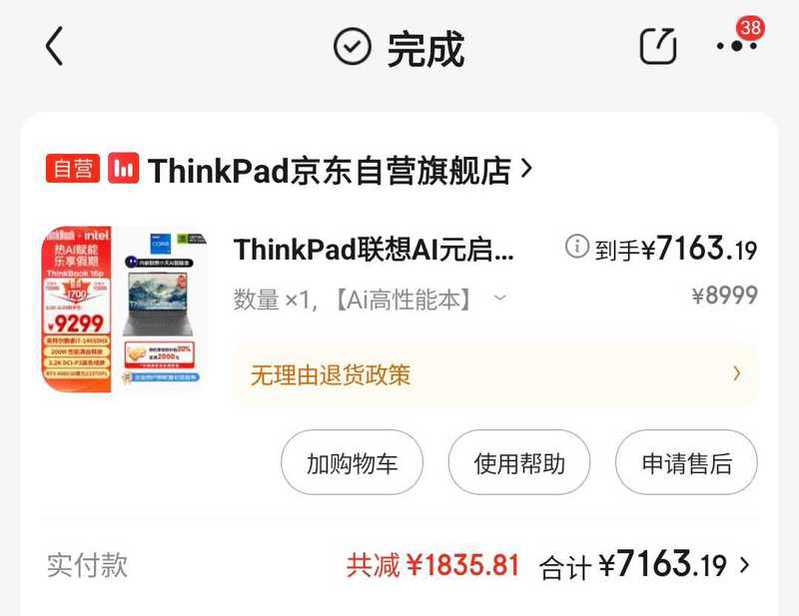Expand total 合计 ¥7163.19 details arrow
The width and height of the screenshot is (799, 616).
tap(744, 565)
